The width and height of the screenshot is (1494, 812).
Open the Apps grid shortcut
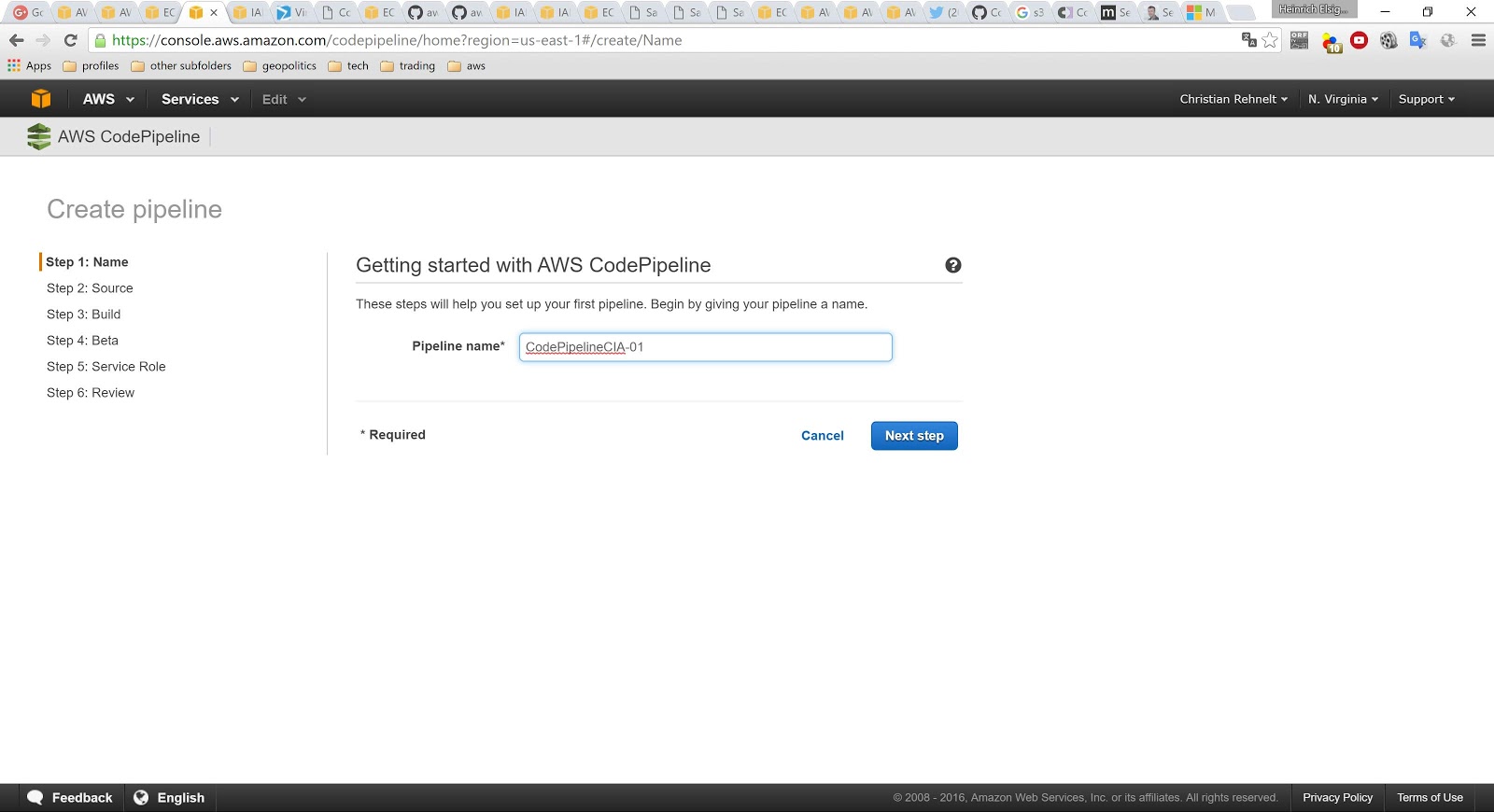pyautogui.click(x=29, y=65)
